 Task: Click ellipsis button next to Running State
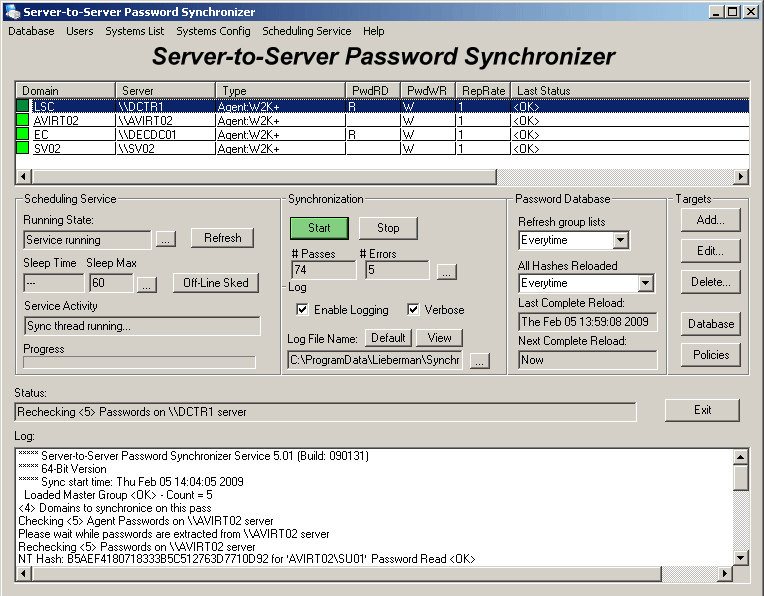point(166,239)
